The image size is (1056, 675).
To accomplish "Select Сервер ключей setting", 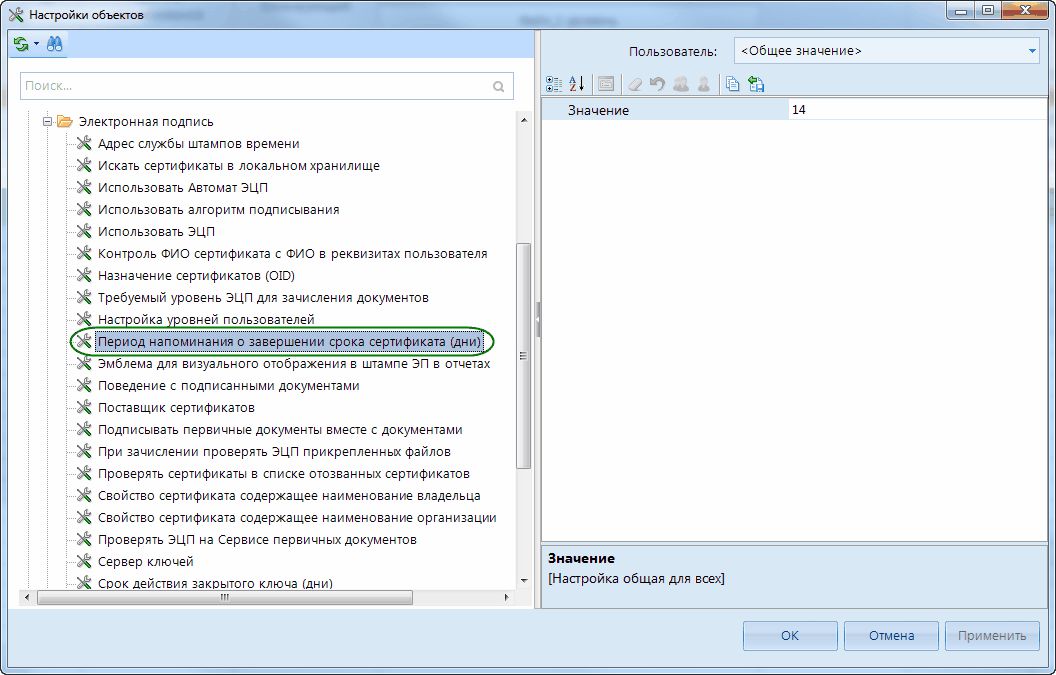I will [x=145, y=562].
